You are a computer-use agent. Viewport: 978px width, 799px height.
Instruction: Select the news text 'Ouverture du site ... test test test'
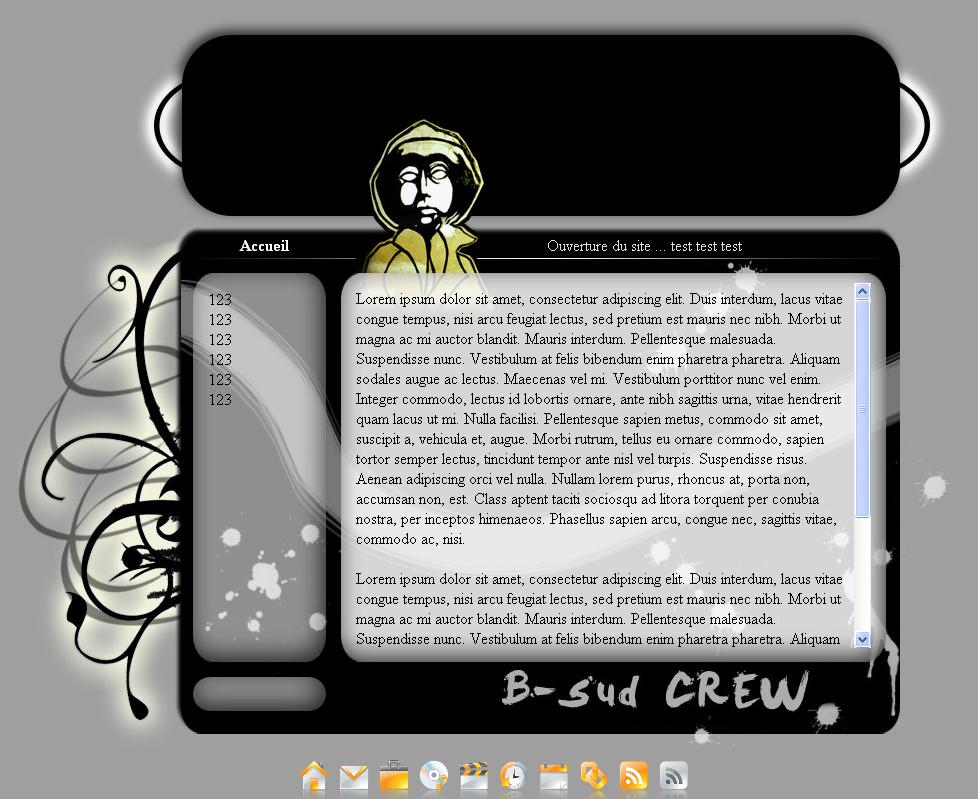644,246
